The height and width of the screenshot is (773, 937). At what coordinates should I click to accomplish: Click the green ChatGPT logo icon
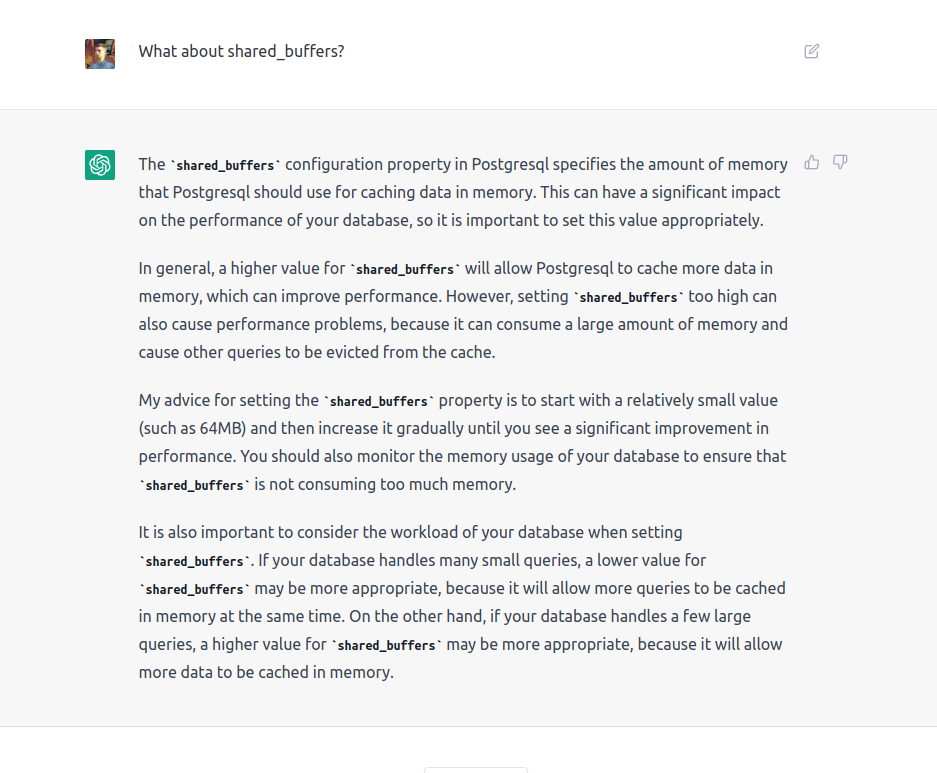coord(100,165)
